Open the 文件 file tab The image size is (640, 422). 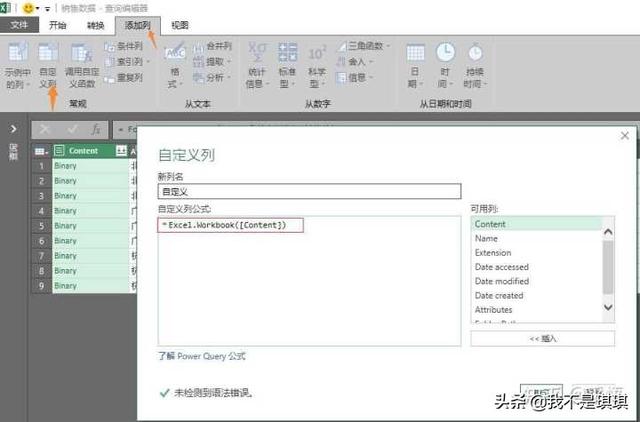pos(19,25)
